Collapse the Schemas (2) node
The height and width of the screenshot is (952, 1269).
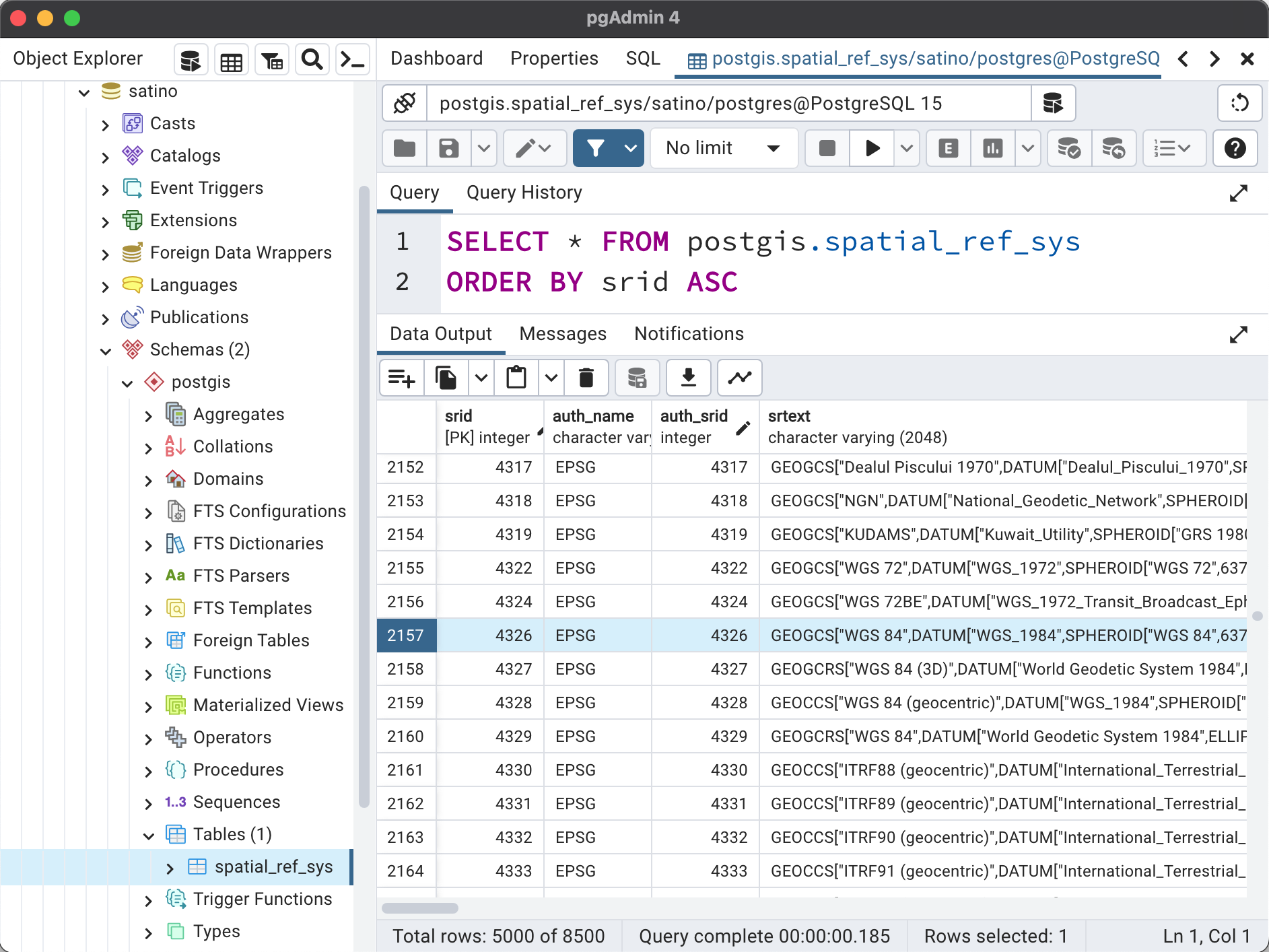pyautogui.click(x=106, y=350)
